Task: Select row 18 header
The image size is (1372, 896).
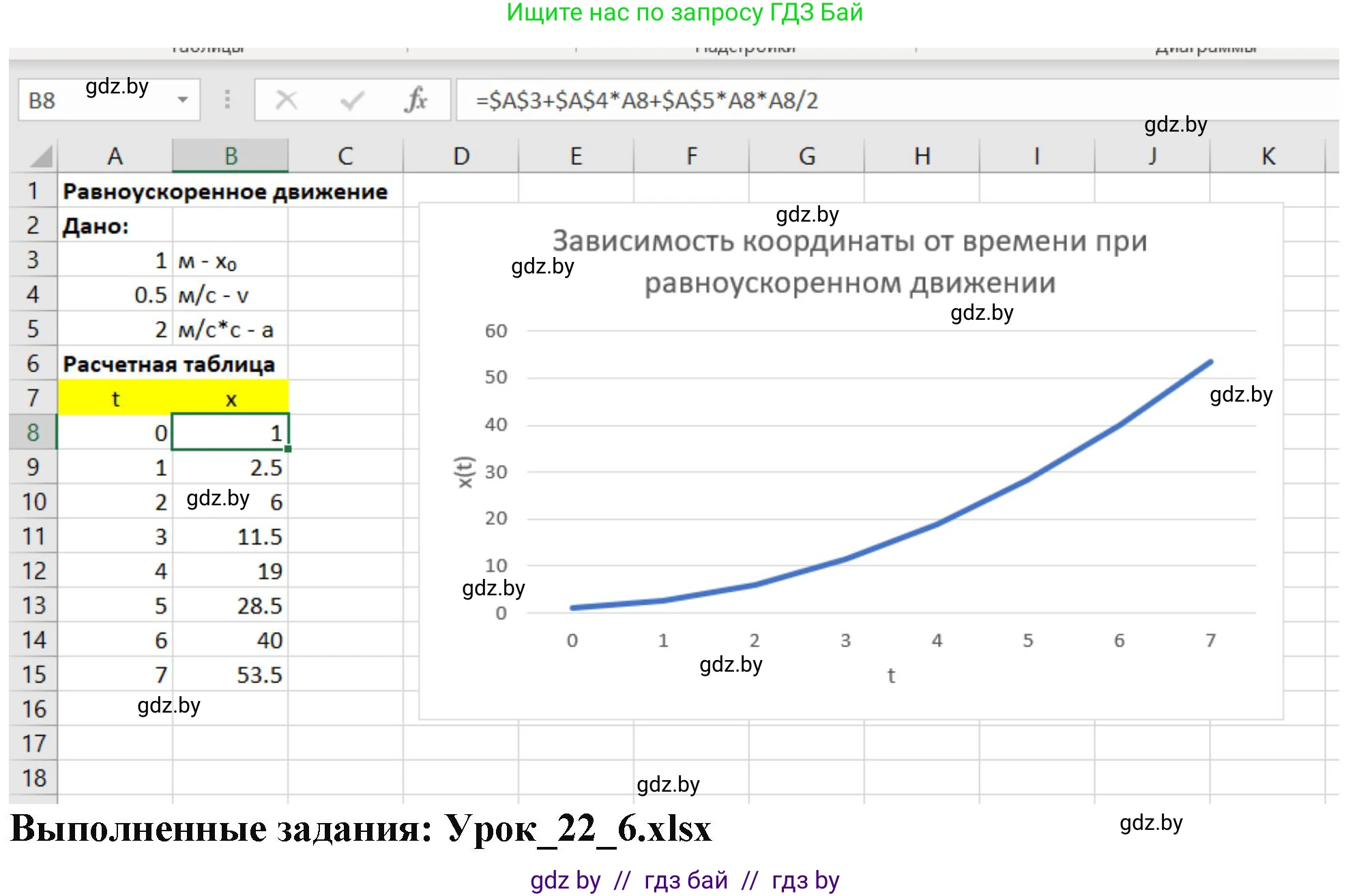Action: pos(33,777)
